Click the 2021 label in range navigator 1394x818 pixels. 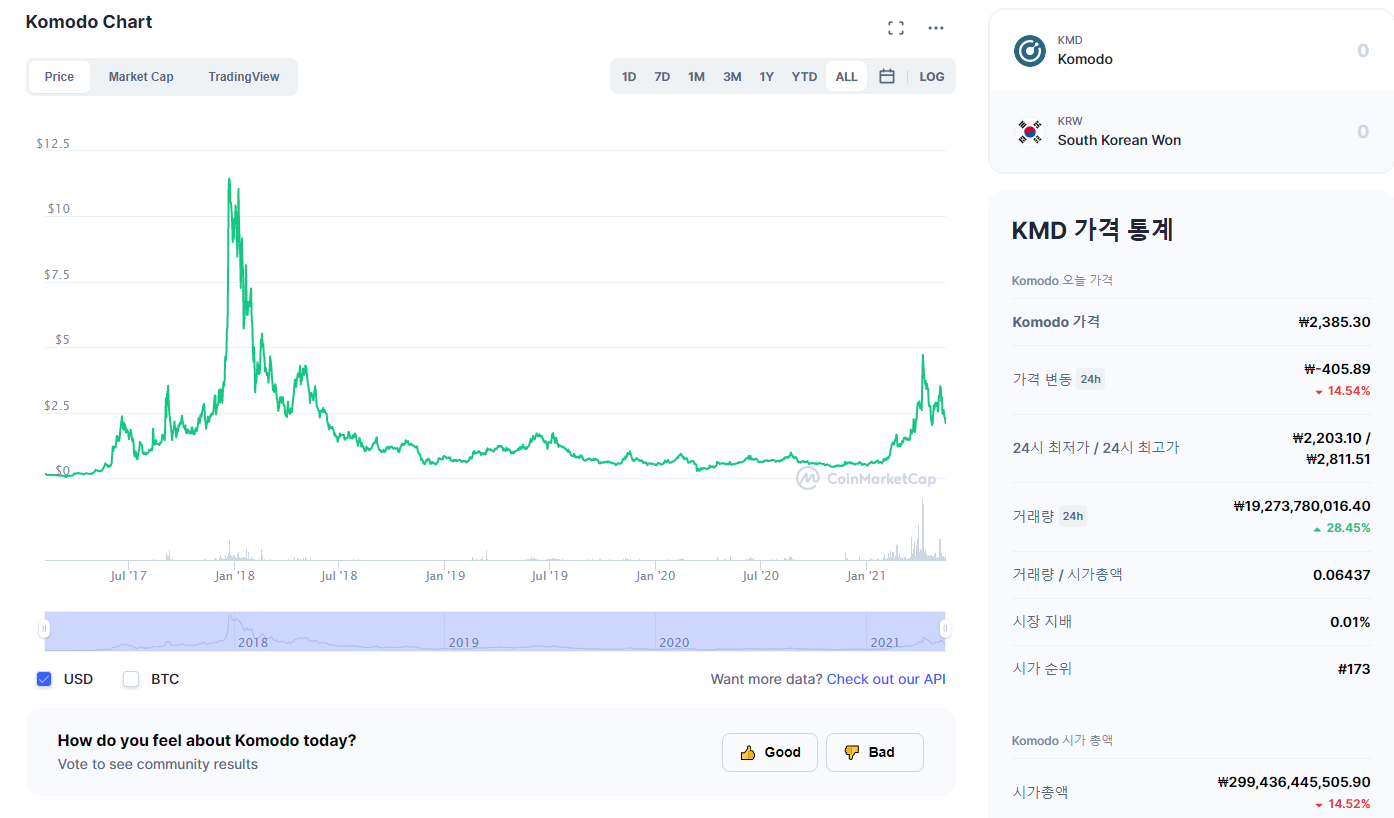[885, 642]
